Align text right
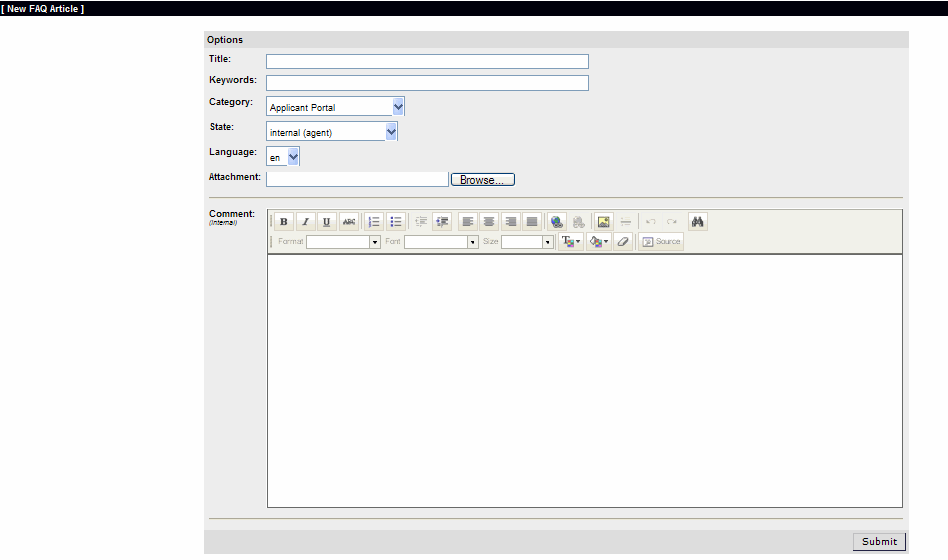 tap(511, 222)
